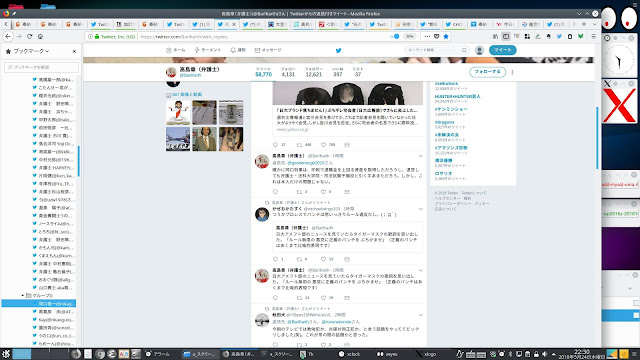
Task: Open メッセージ direct messages
Action: [x=268, y=50]
